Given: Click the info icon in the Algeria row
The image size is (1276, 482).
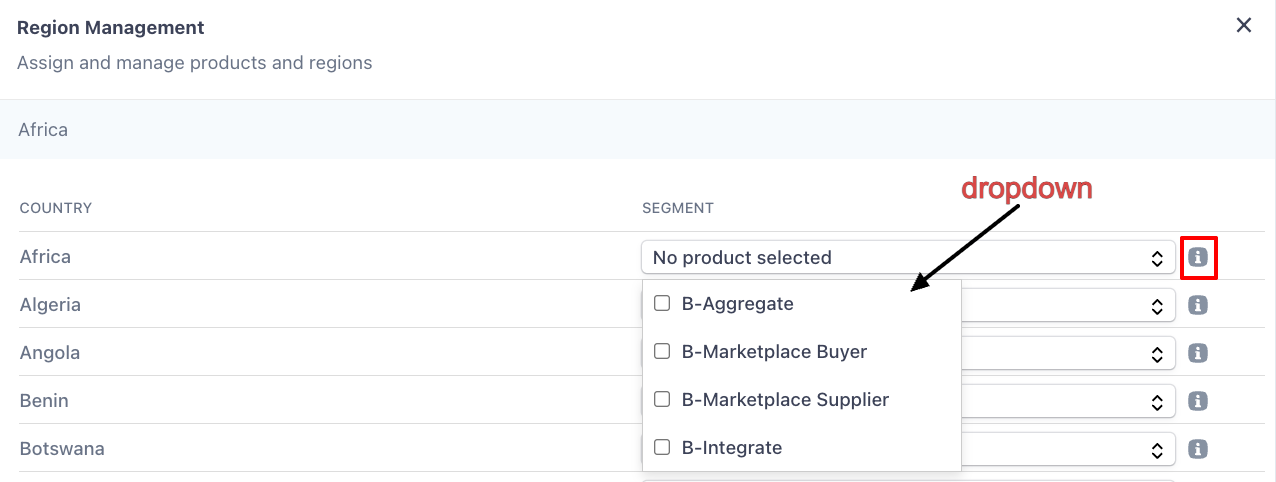Looking at the screenshot, I should click(x=1198, y=305).
